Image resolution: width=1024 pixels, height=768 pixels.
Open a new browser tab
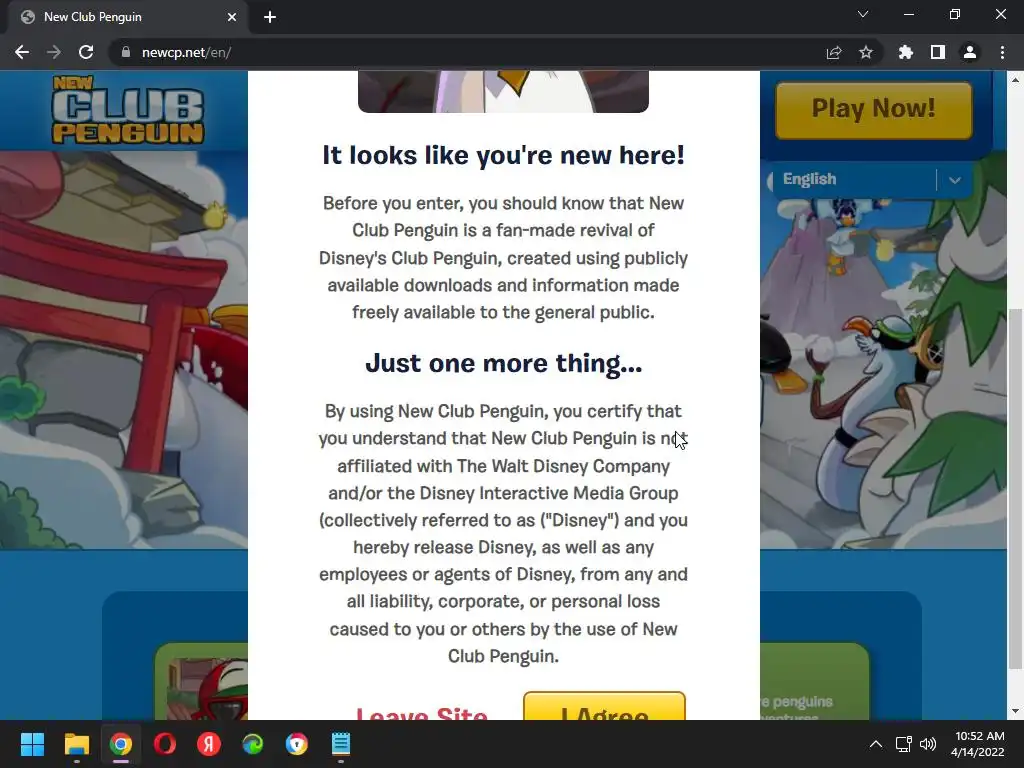coord(270,17)
